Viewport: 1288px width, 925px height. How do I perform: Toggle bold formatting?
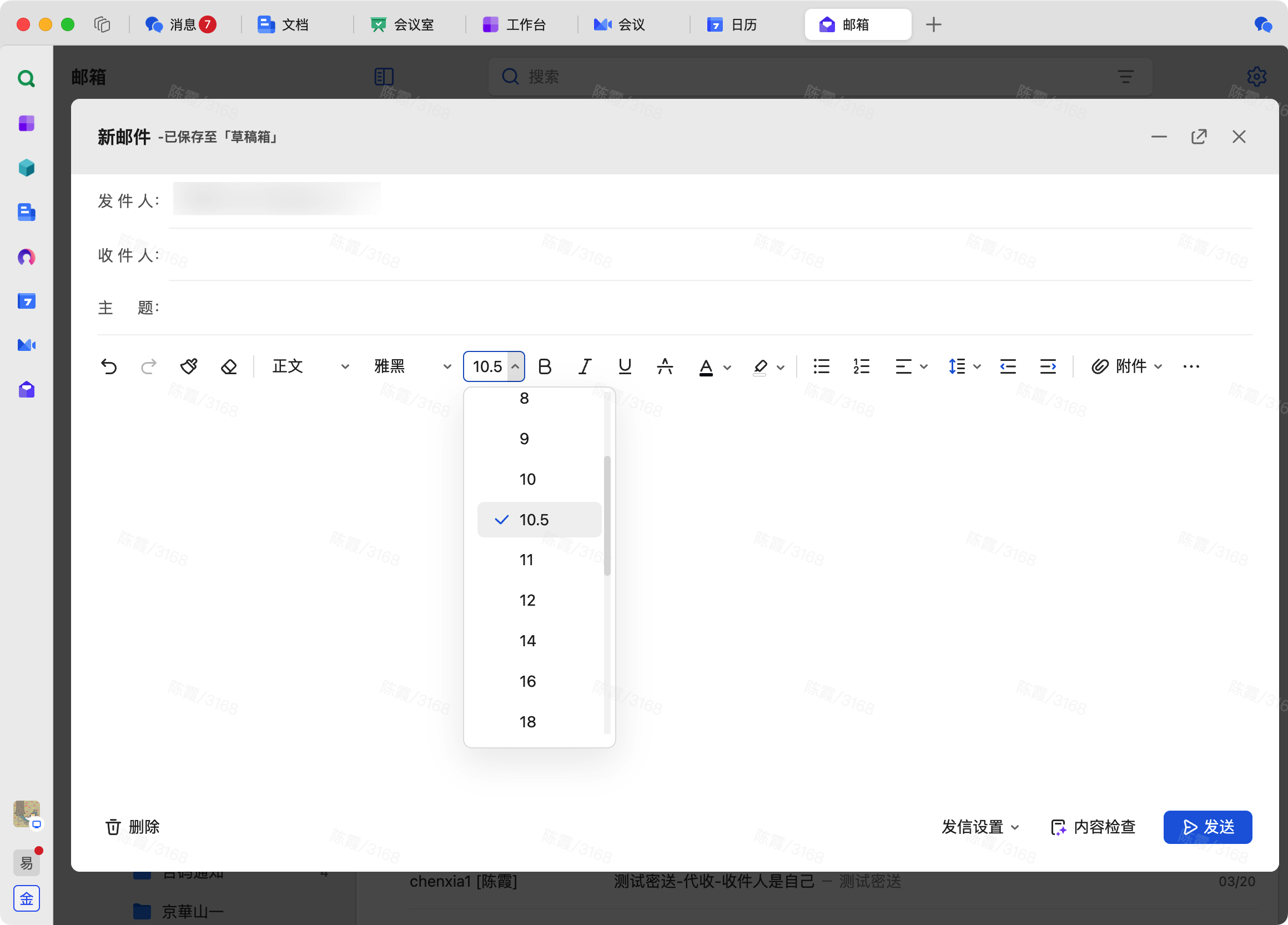tap(545, 366)
